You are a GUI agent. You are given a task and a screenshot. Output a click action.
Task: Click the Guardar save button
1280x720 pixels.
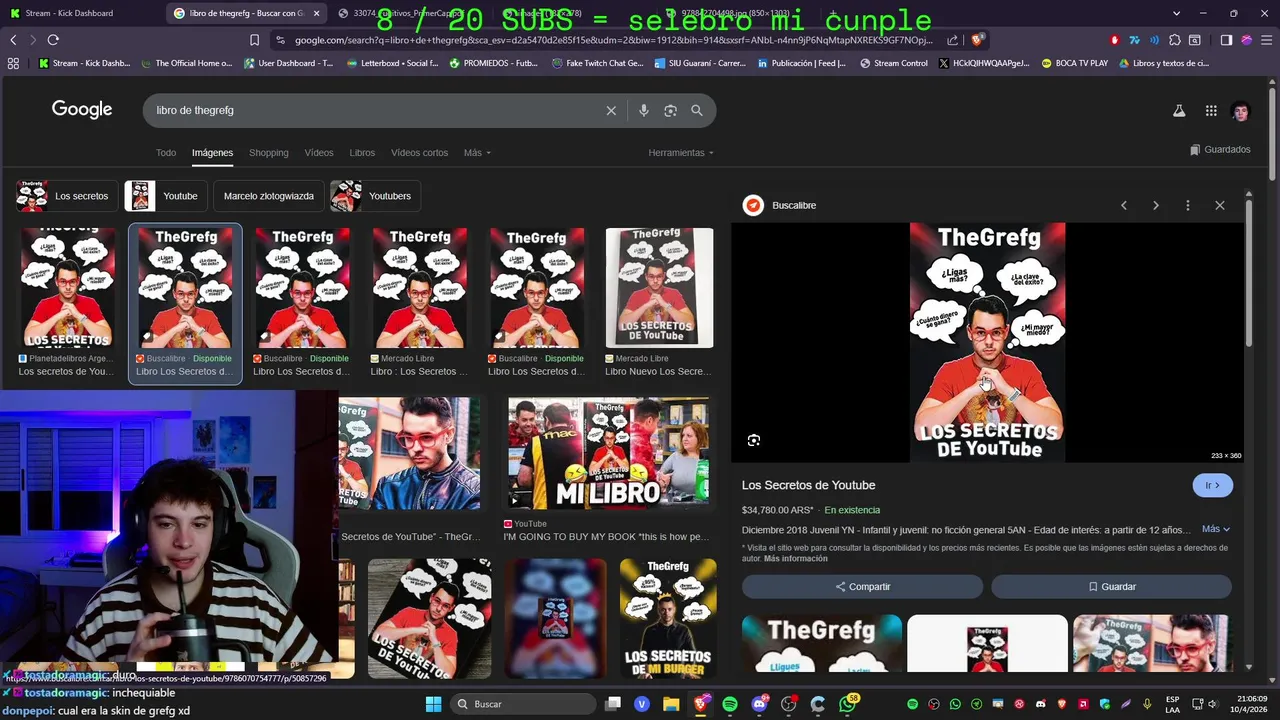pyautogui.click(x=1111, y=587)
